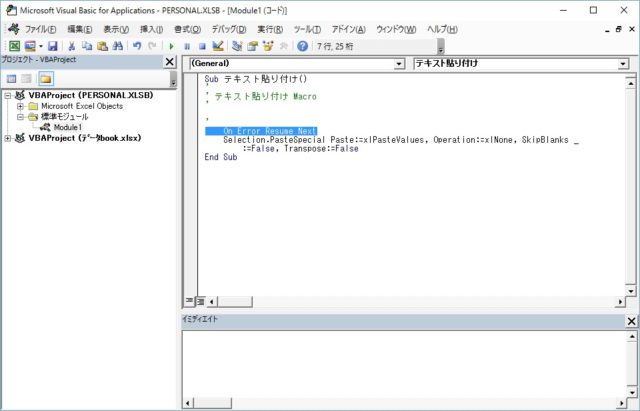The height and width of the screenshot is (411, 640).
Task: Click the code pane horizontal scrollbar thumb
Action: (235, 302)
